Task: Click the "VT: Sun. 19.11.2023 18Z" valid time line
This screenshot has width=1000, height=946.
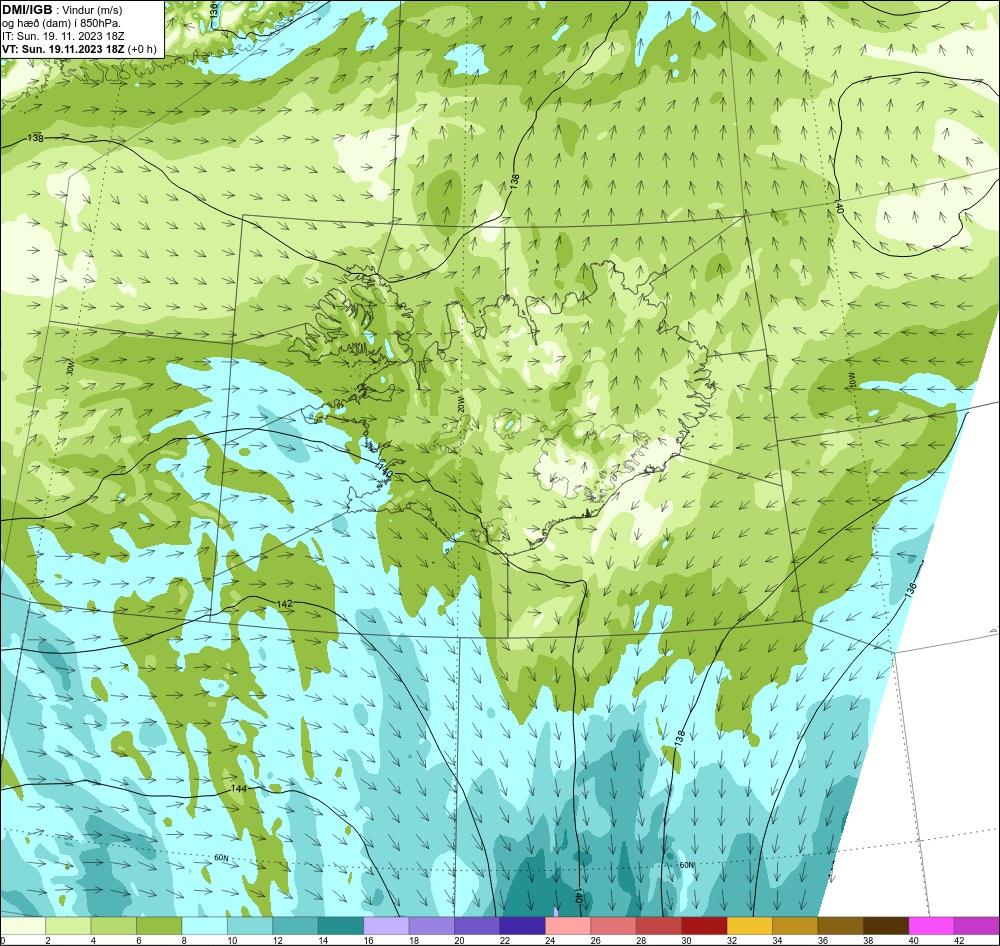Action: coord(63,49)
